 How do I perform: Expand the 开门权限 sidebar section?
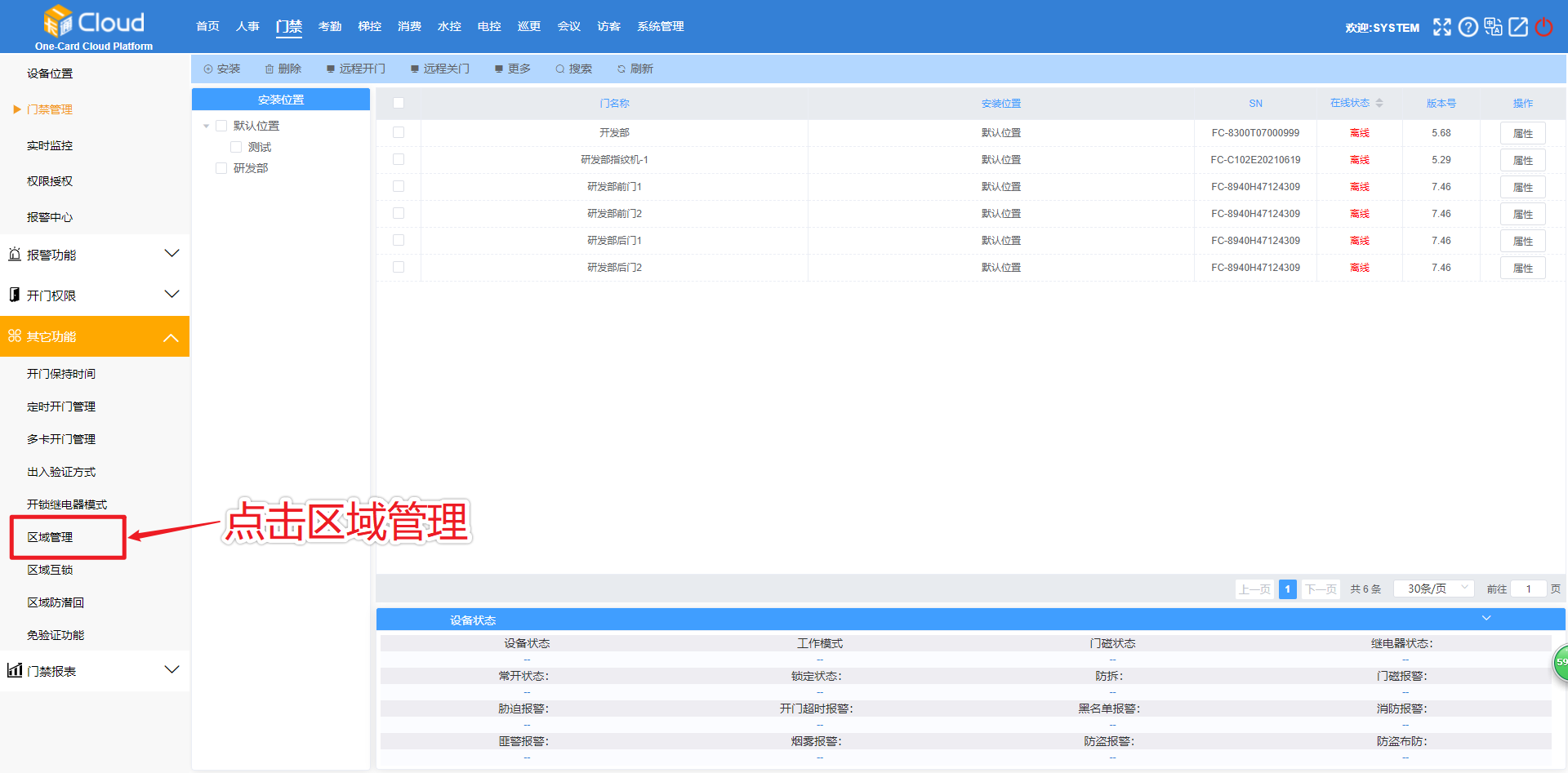(171, 295)
